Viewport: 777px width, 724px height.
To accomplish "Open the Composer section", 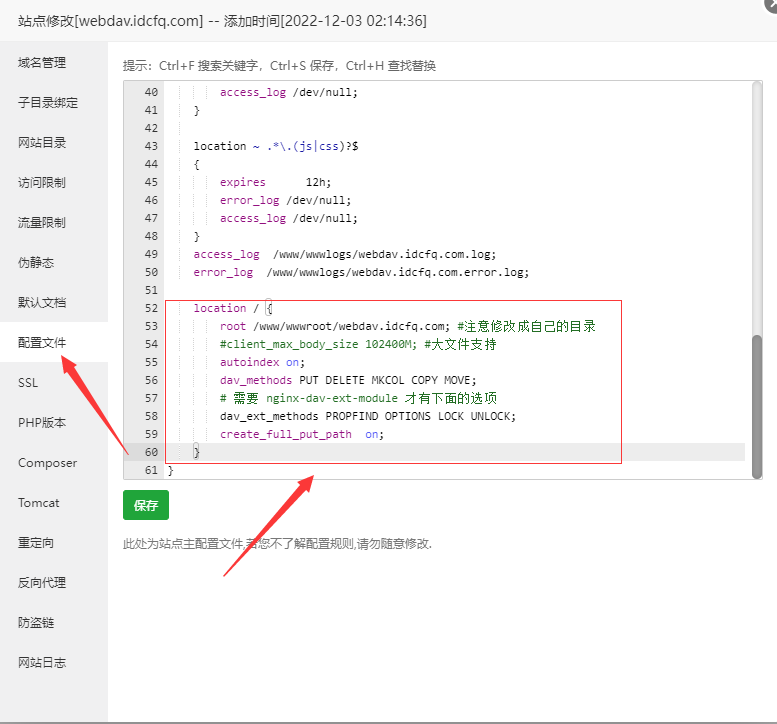I will point(47,463).
